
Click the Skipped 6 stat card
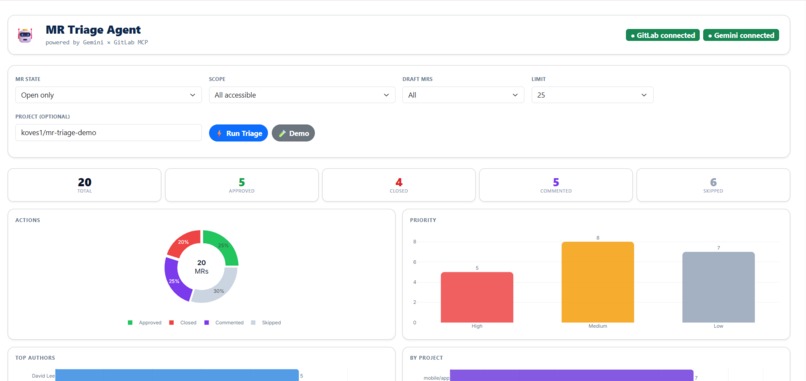[713, 185]
